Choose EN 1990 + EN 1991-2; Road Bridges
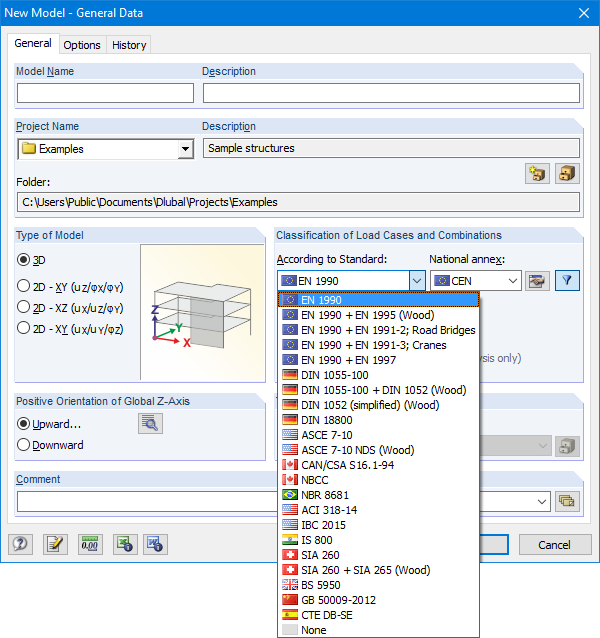This screenshot has width=600, height=638. coord(378,330)
